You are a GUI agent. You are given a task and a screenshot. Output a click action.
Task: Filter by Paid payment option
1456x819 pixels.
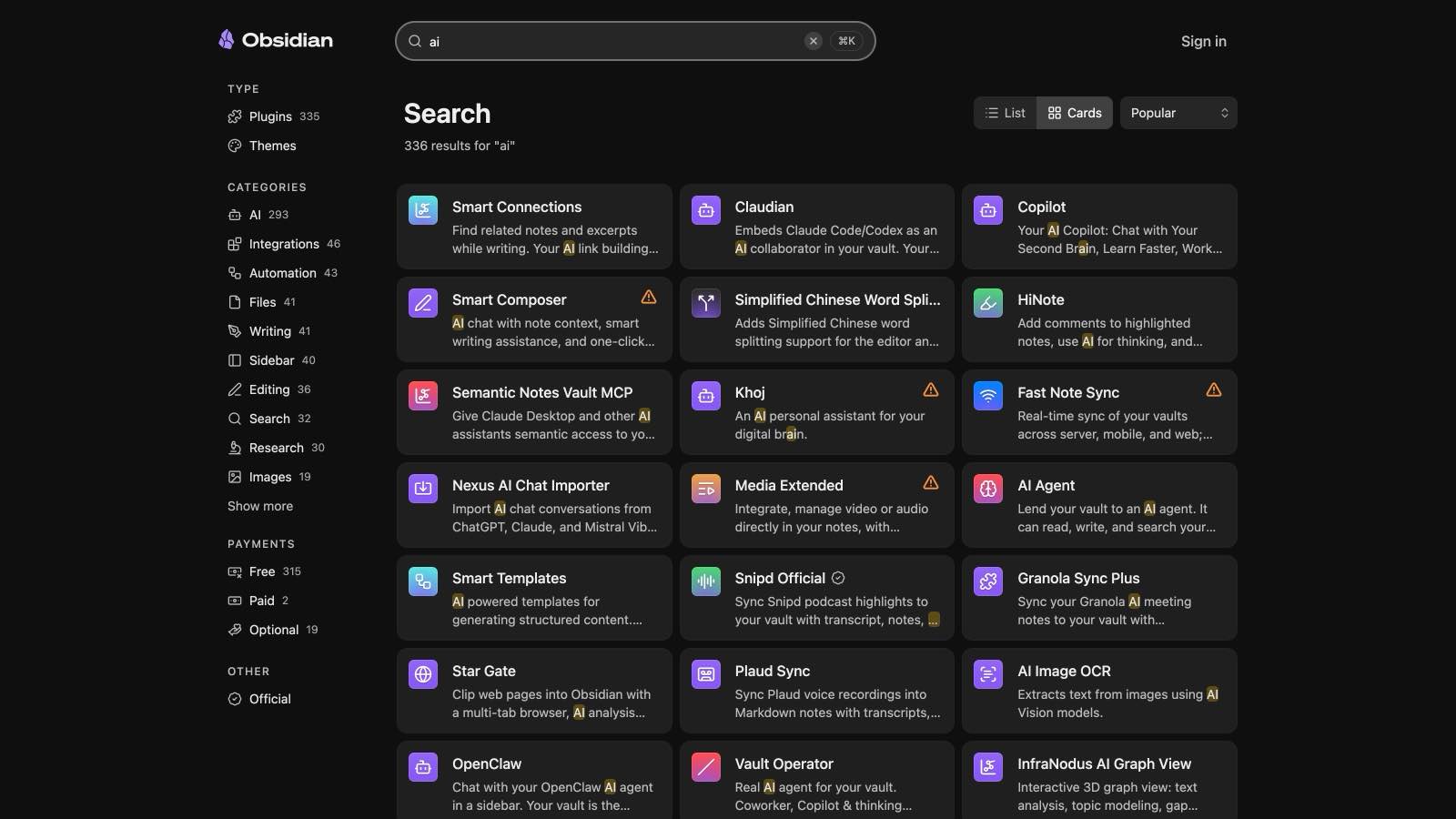pos(258,601)
